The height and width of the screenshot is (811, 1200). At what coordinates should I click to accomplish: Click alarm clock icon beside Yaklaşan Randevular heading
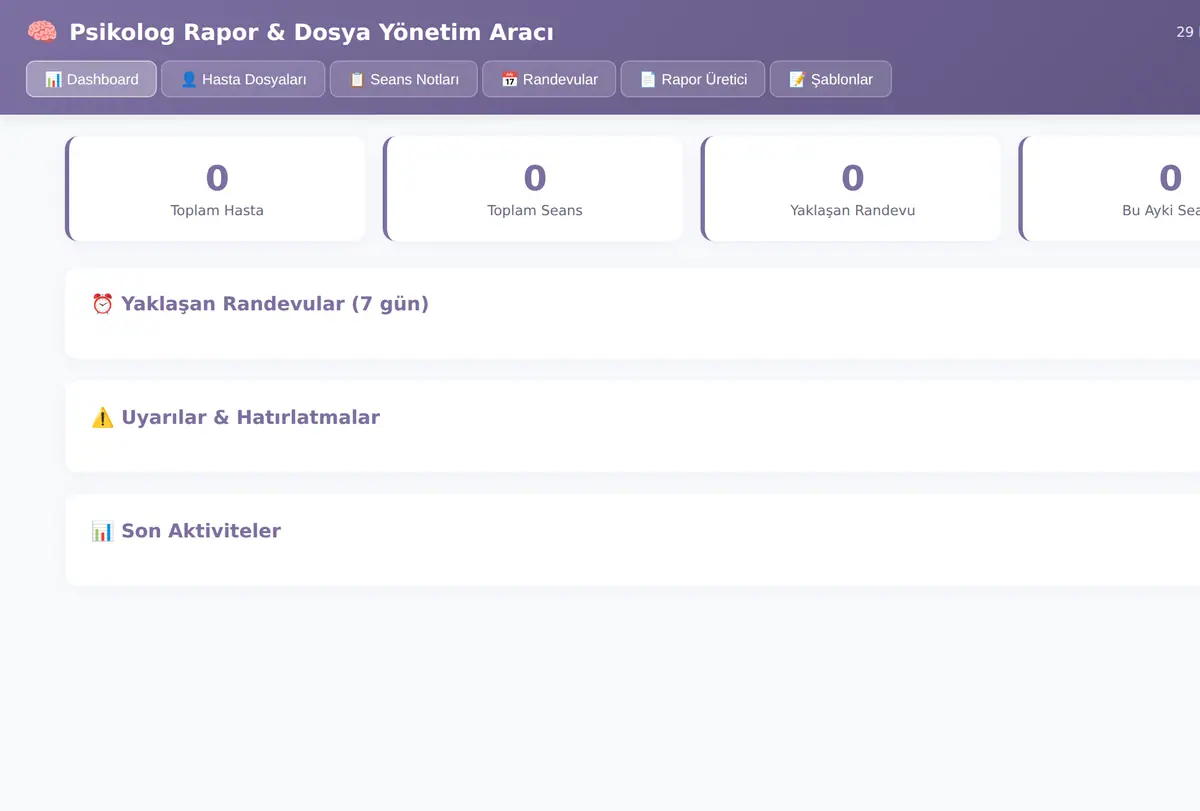click(102, 303)
